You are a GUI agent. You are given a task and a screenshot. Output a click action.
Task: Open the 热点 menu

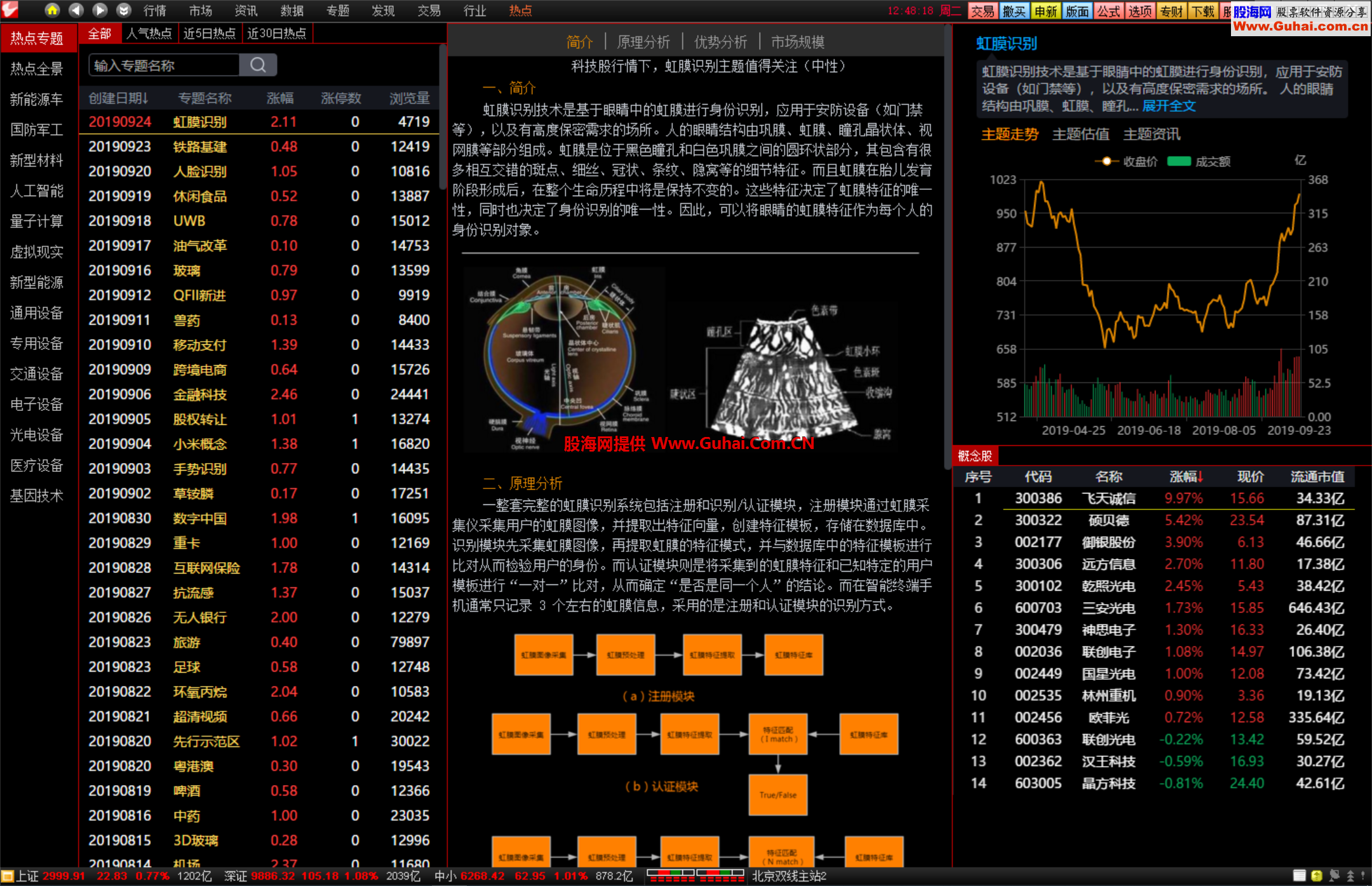(x=520, y=11)
